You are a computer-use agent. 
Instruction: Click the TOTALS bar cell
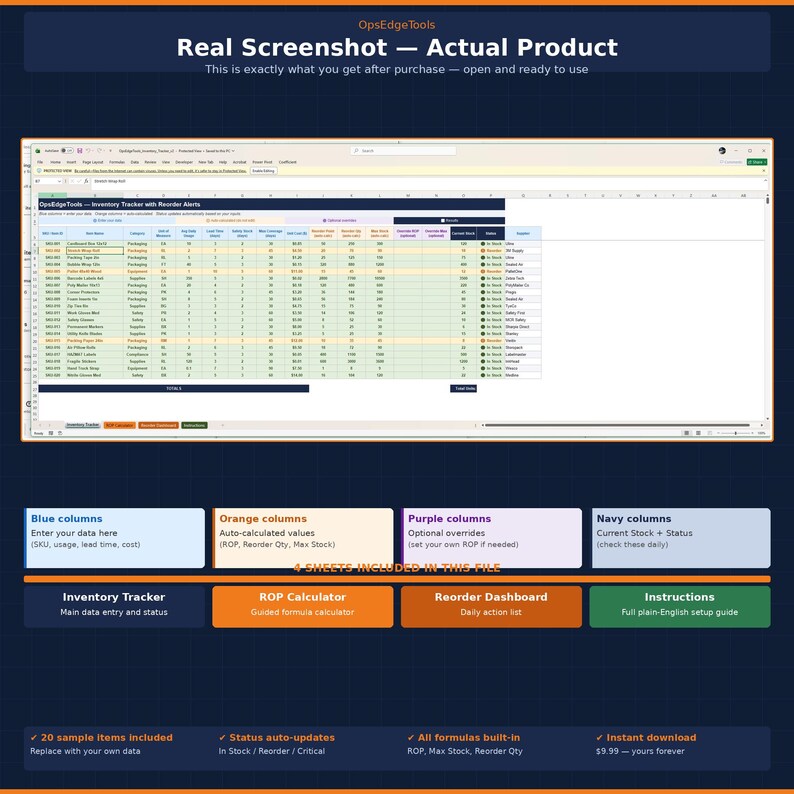(174, 388)
